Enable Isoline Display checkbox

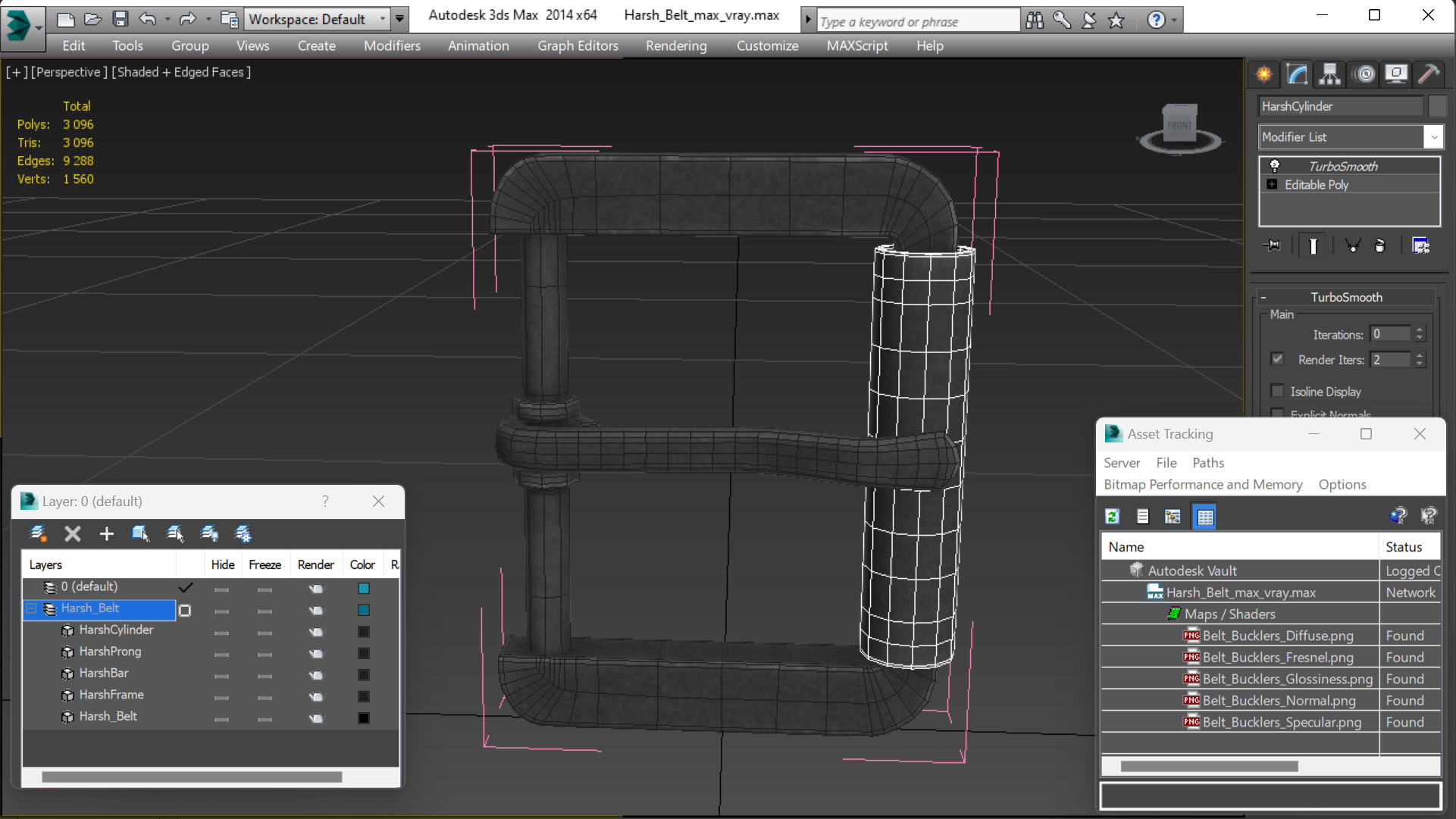[x=1278, y=391]
